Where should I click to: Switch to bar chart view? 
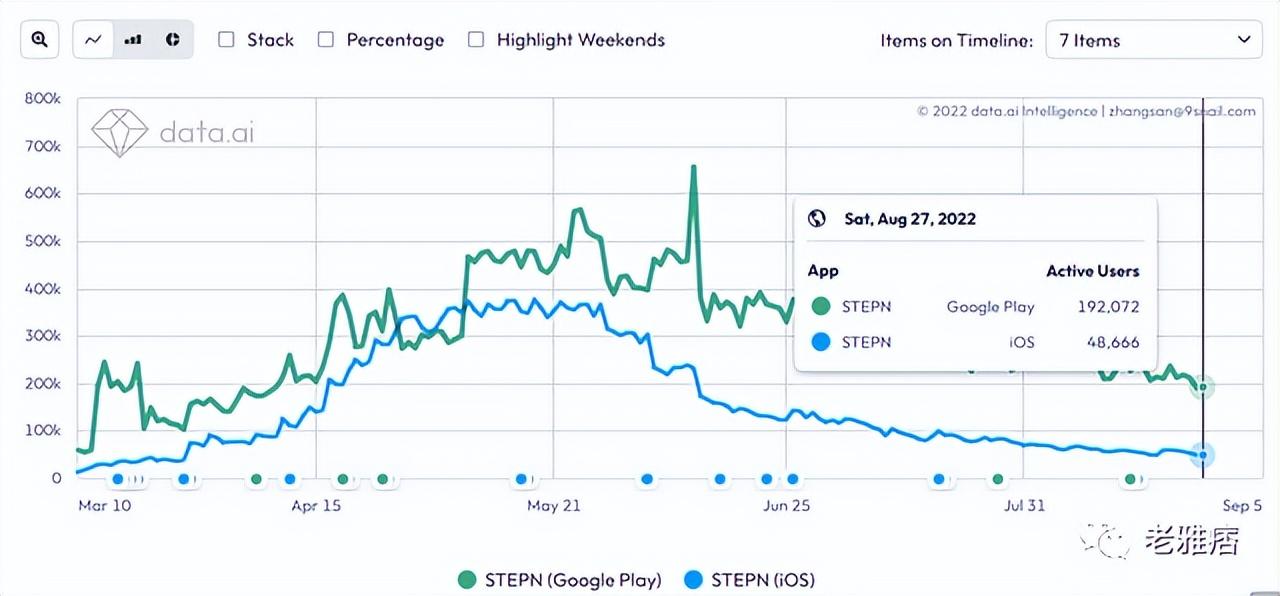(x=132, y=40)
